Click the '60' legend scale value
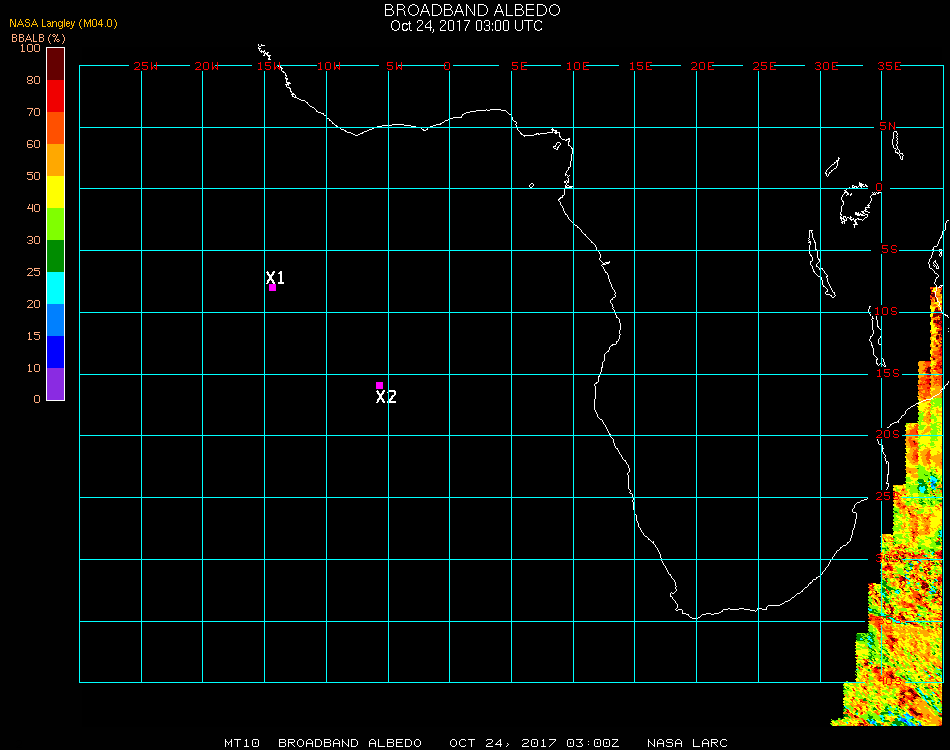This screenshot has width=950, height=750. [33, 144]
